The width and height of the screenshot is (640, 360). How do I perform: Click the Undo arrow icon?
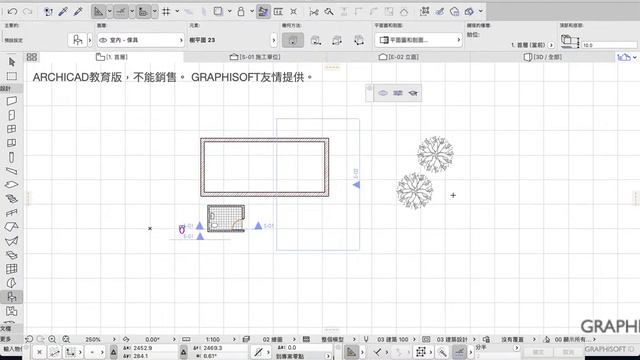click(12, 11)
